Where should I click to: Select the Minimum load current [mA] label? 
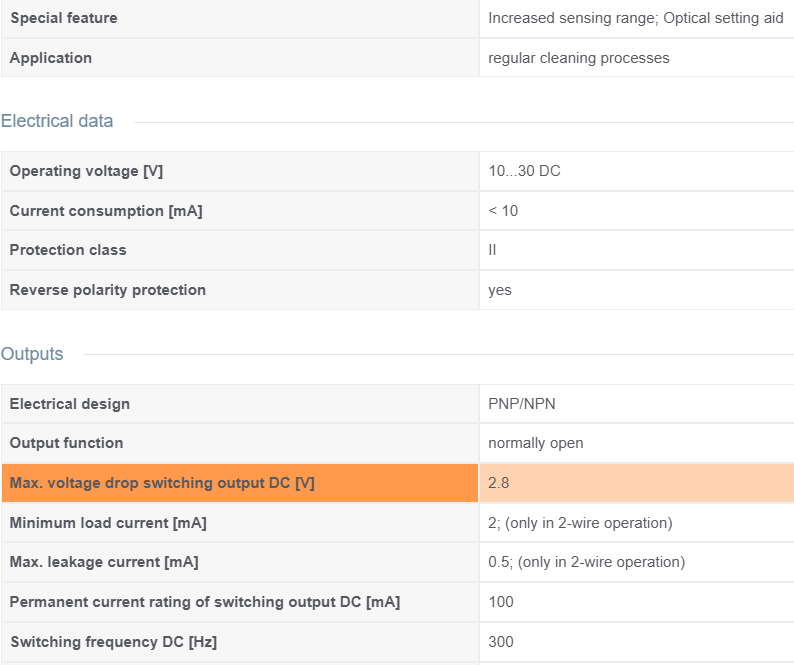coord(108,523)
